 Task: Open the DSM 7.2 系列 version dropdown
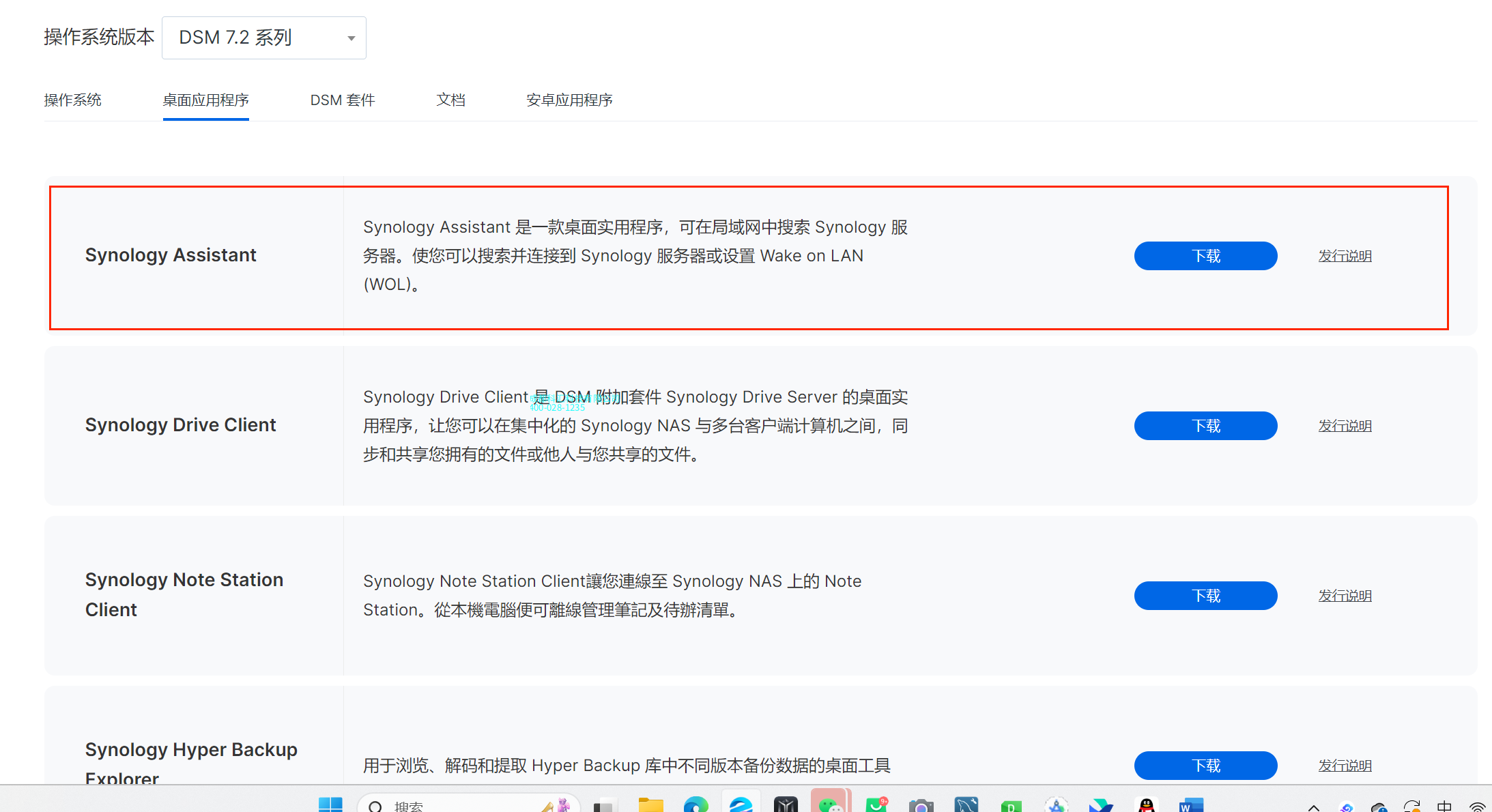click(x=264, y=38)
